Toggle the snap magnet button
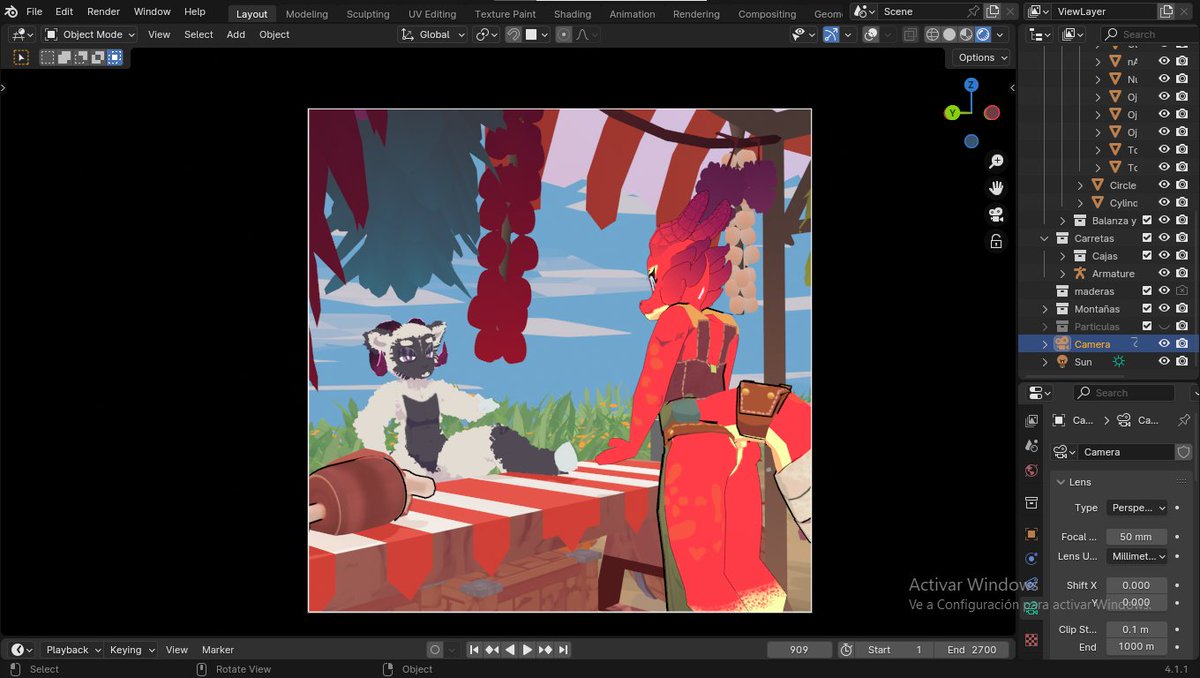This screenshot has width=1200, height=678. (x=512, y=34)
